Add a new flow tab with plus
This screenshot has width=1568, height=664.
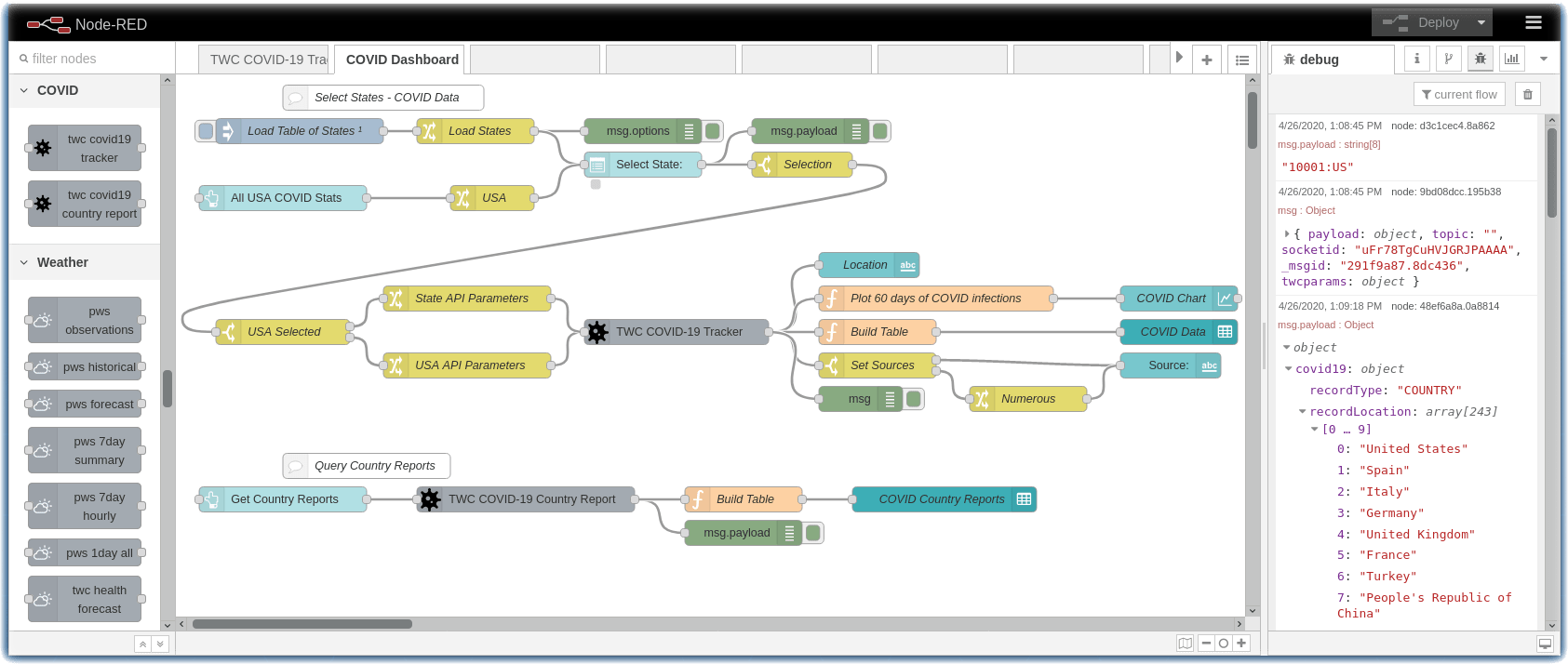click(1206, 60)
